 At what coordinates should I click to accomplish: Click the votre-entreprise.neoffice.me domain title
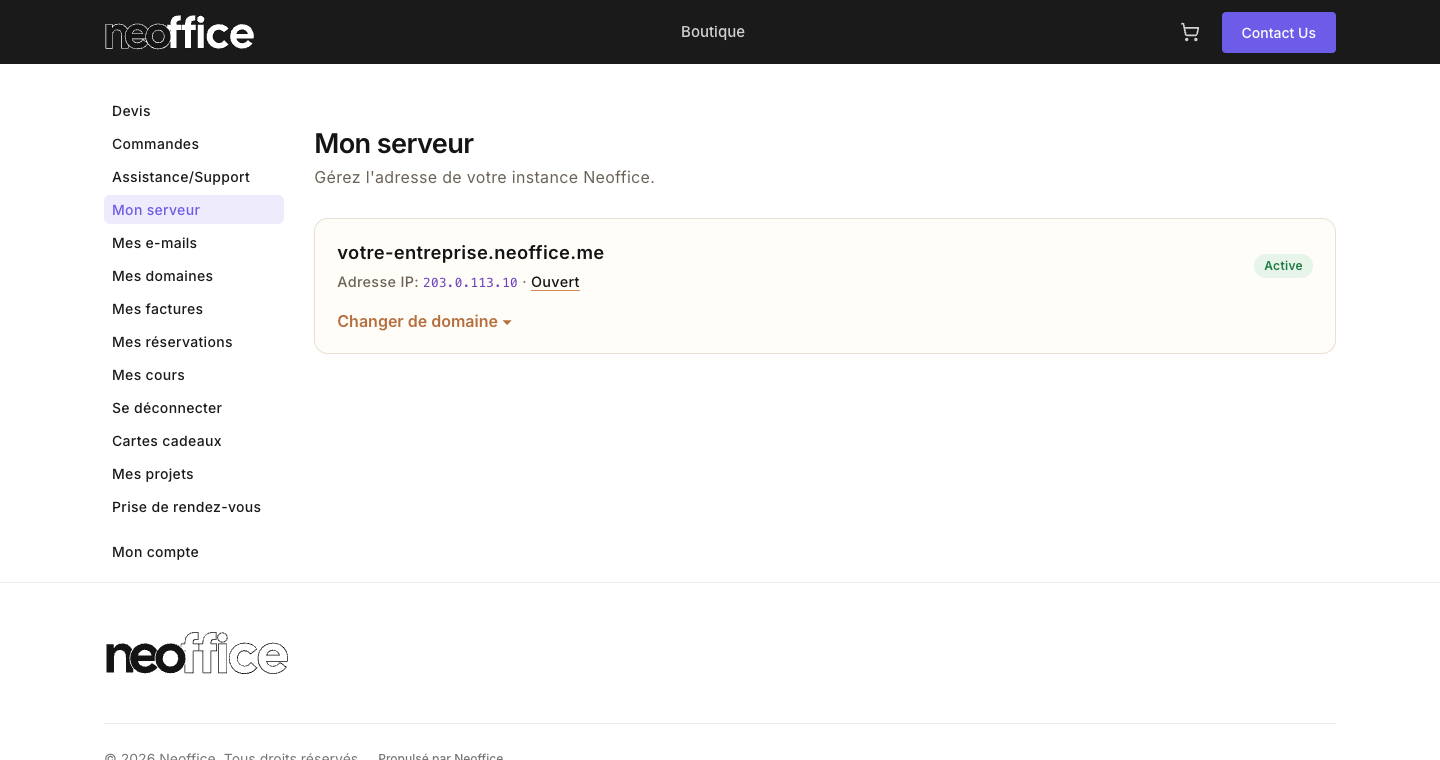pos(471,253)
